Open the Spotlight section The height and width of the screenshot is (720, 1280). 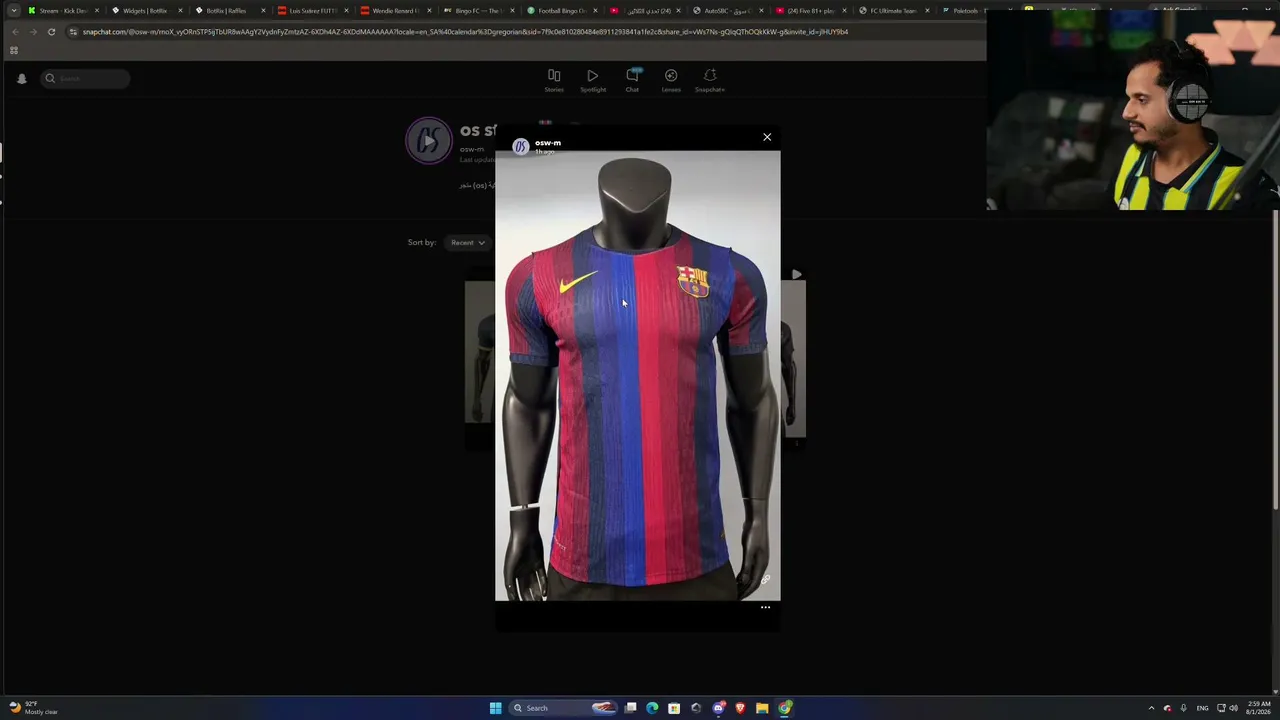[593, 80]
